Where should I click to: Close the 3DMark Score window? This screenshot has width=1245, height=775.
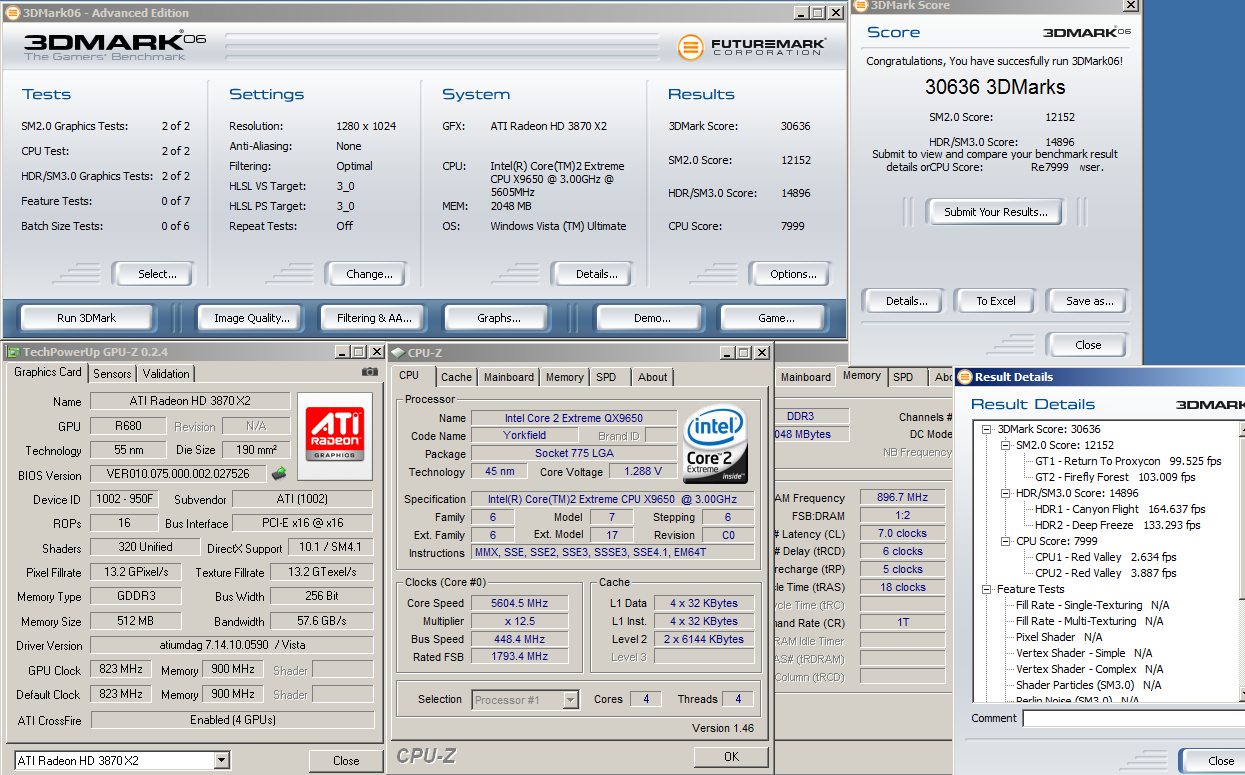[x=1088, y=345]
